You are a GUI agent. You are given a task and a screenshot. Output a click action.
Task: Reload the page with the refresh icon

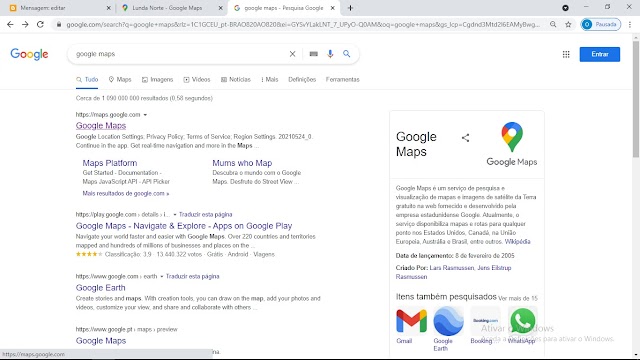pos(40,24)
